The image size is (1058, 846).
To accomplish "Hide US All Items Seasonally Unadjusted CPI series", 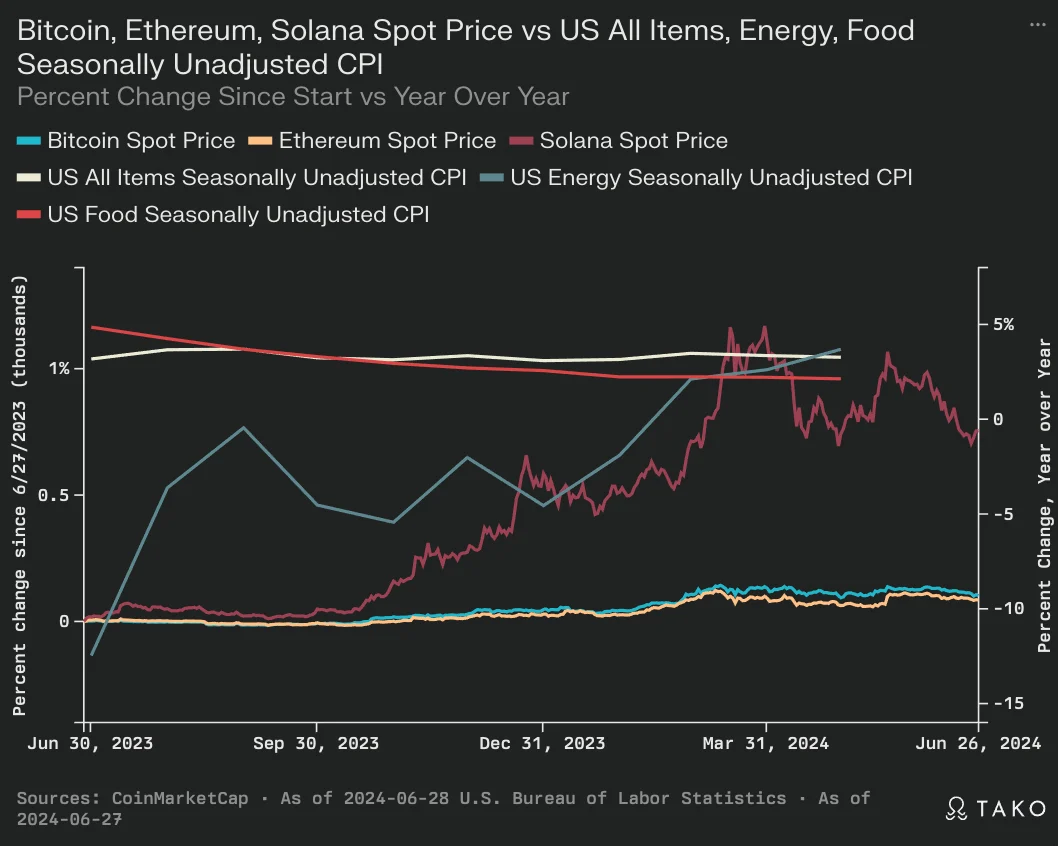I will click(242, 177).
